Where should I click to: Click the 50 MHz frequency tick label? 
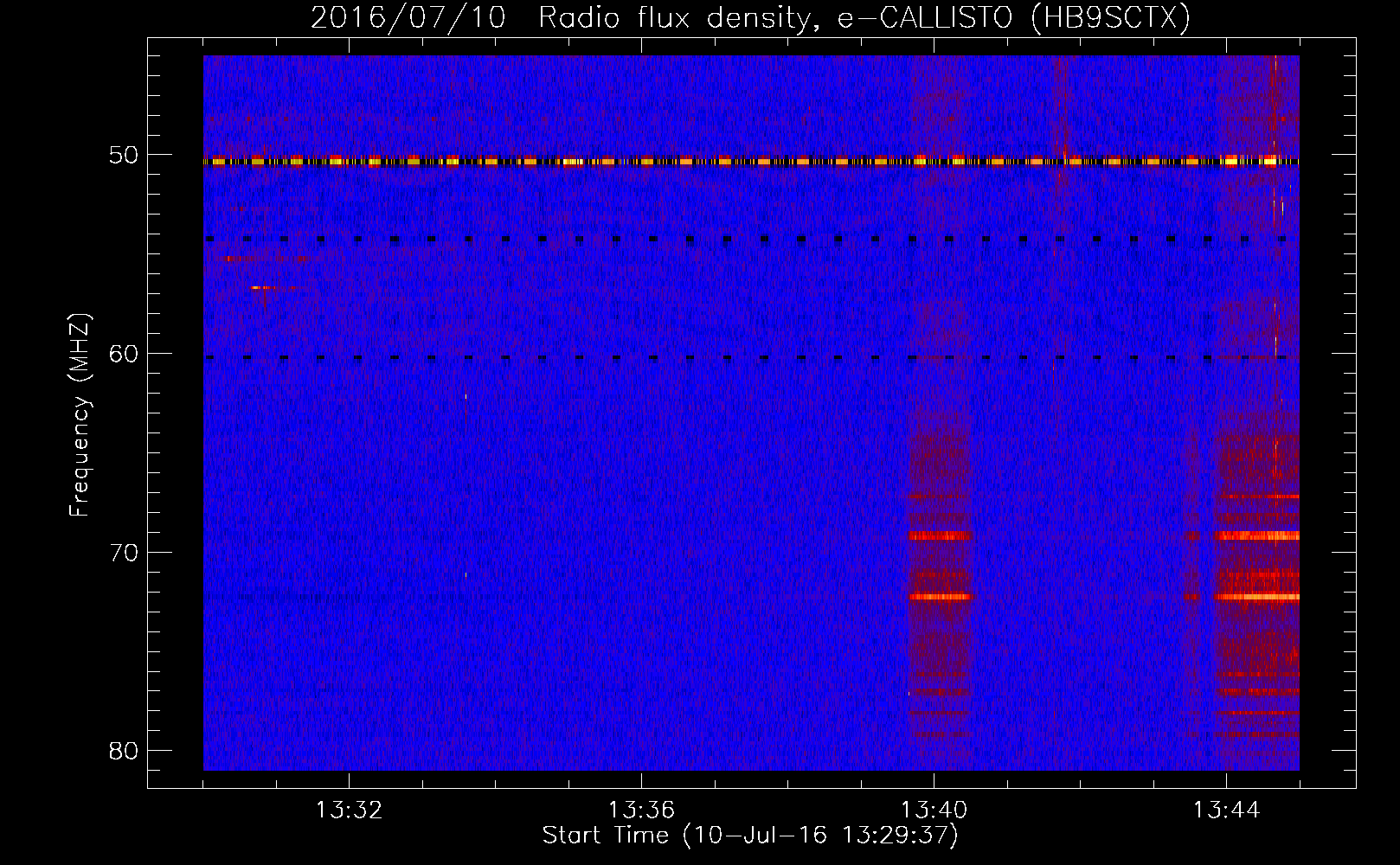(x=124, y=156)
